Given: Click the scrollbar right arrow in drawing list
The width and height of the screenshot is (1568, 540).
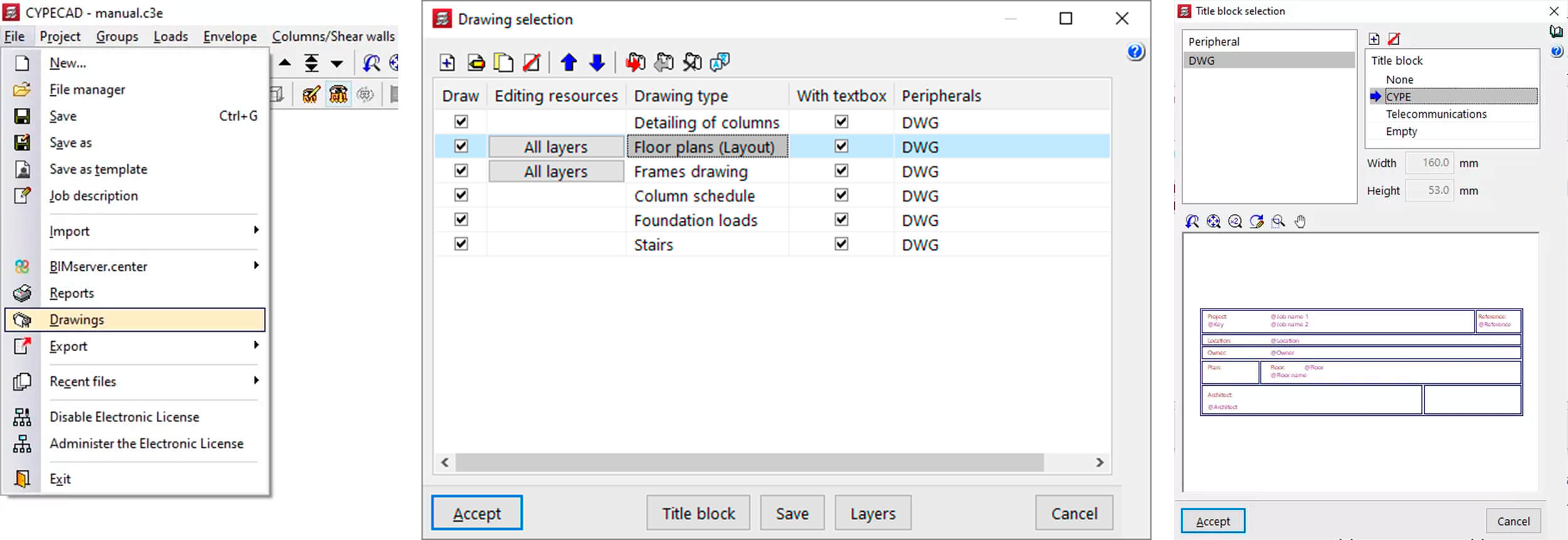Looking at the screenshot, I should click(1099, 462).
